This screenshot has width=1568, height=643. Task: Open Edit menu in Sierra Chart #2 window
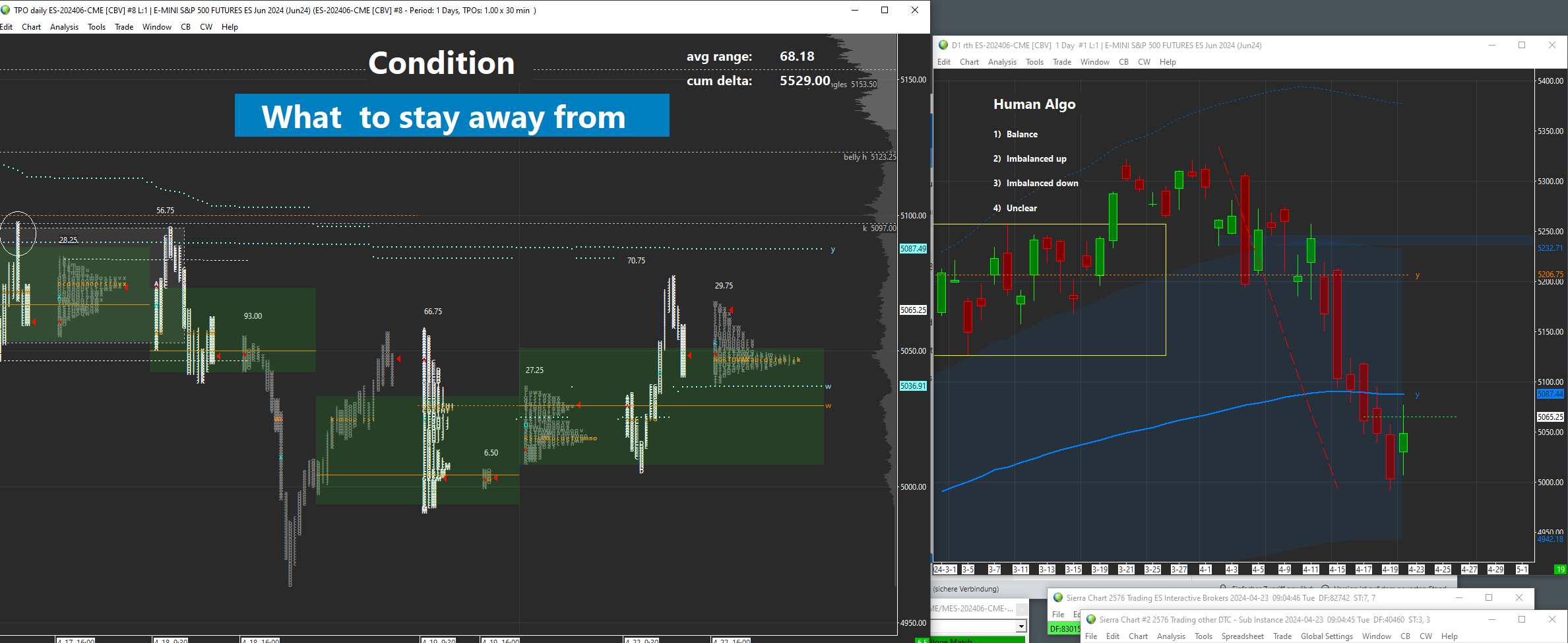tap(1113, 636)
